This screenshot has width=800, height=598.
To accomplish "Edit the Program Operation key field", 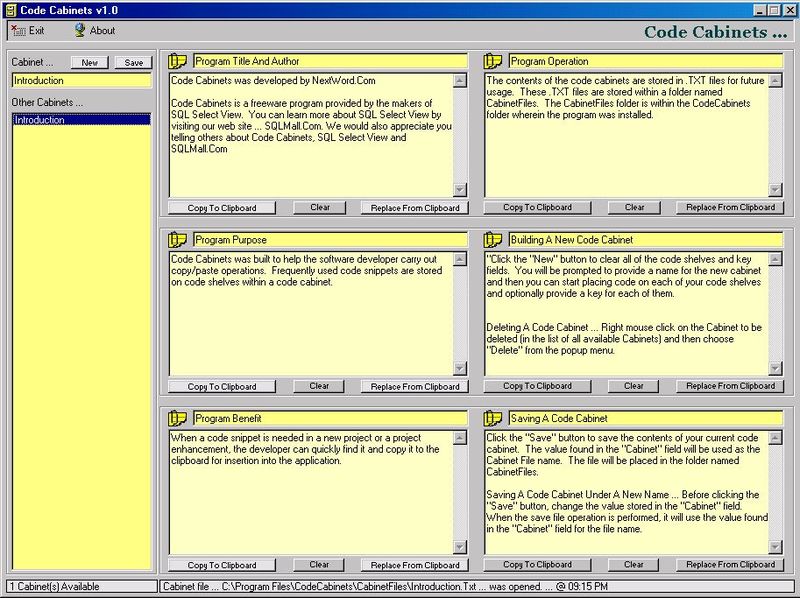I will [646, 61].
